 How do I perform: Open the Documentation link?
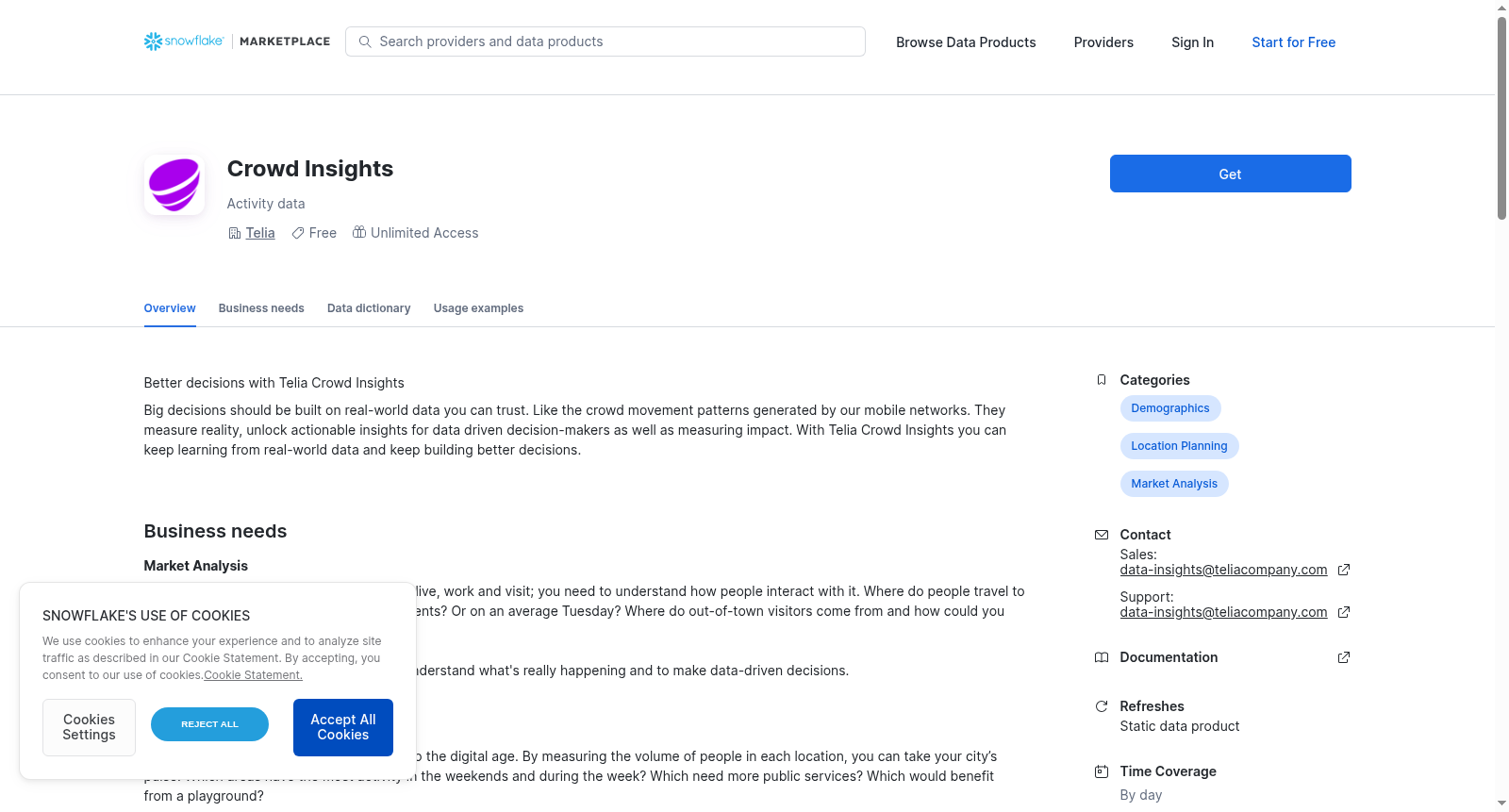pyautogui.click(x=1169, y=657)
